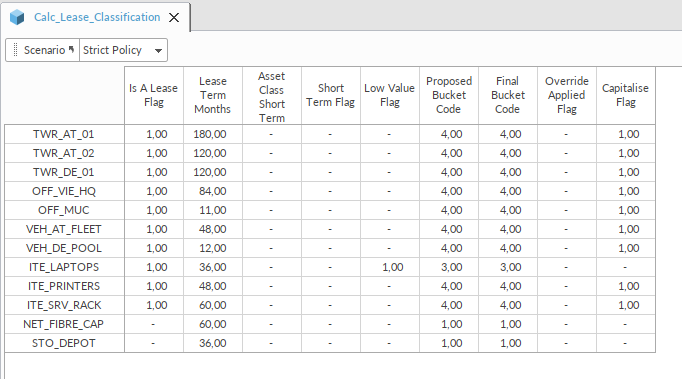Select the VEH_AT_FLEET row header

point(64,229)
